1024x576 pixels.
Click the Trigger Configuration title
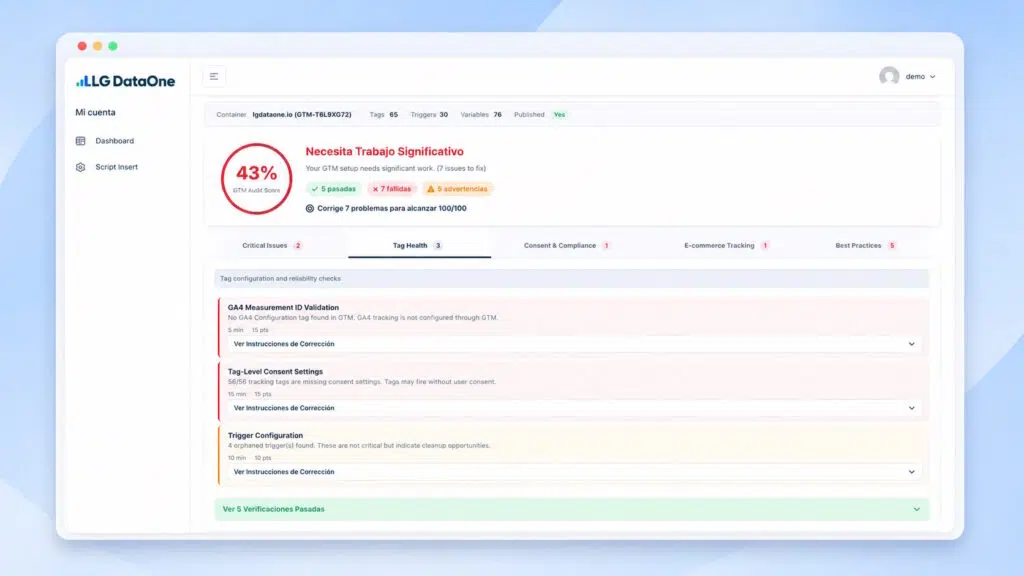tap(265, 435)
